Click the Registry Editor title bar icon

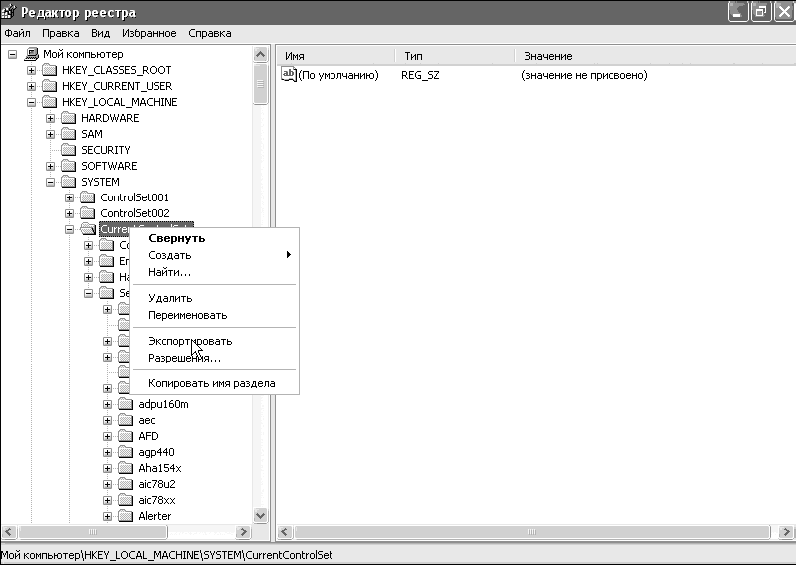click(9, 12)
